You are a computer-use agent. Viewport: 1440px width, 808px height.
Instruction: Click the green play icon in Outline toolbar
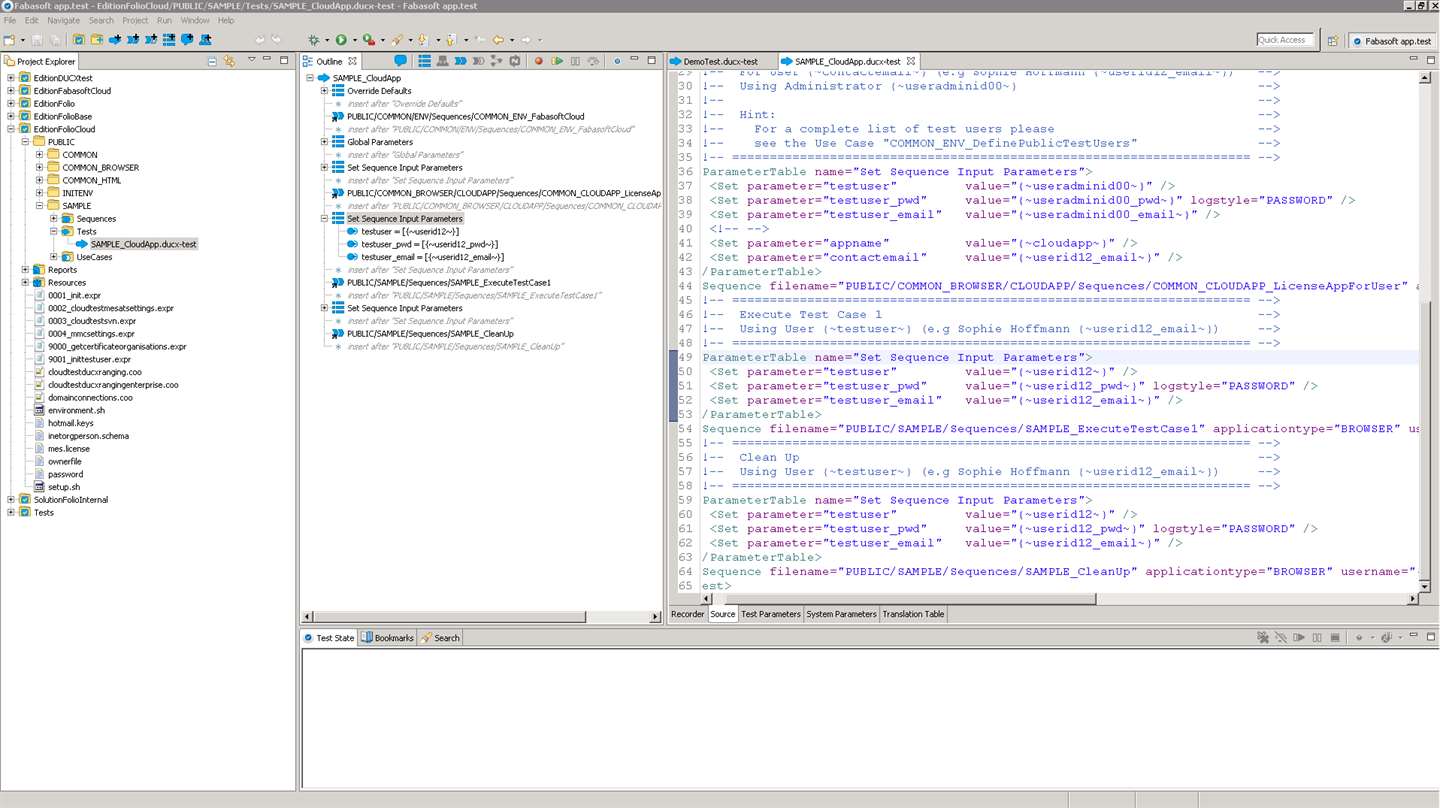click(557, 61)
